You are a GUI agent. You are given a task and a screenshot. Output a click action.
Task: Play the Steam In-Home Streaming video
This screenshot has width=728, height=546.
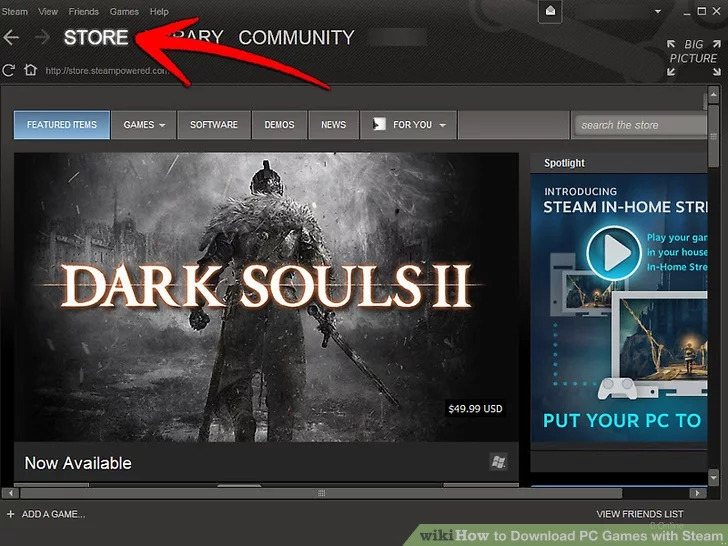click(x=613, y=254)
